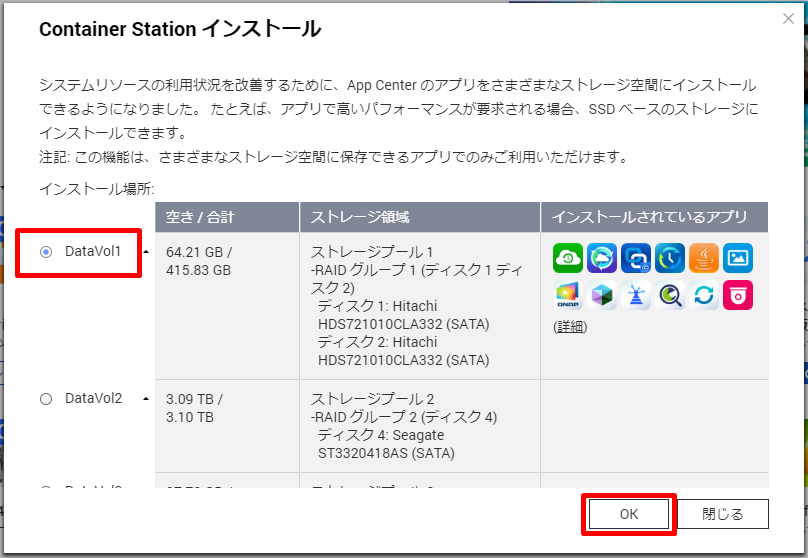Click the pink surveillance camera app icon

[x=738, y=295]
